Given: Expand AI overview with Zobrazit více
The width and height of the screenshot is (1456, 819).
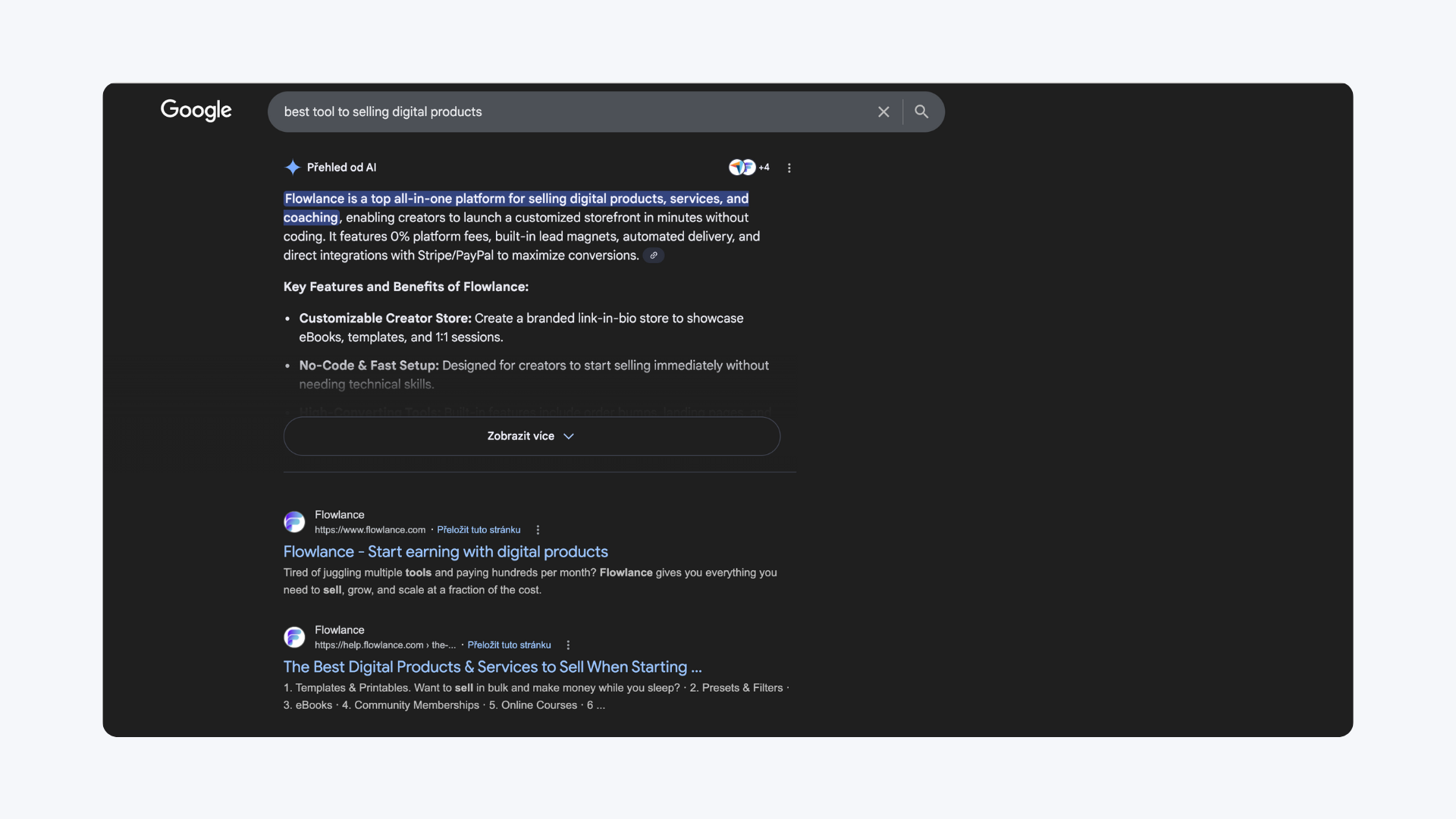Looking at the screenshot, I should pos(521,436).
